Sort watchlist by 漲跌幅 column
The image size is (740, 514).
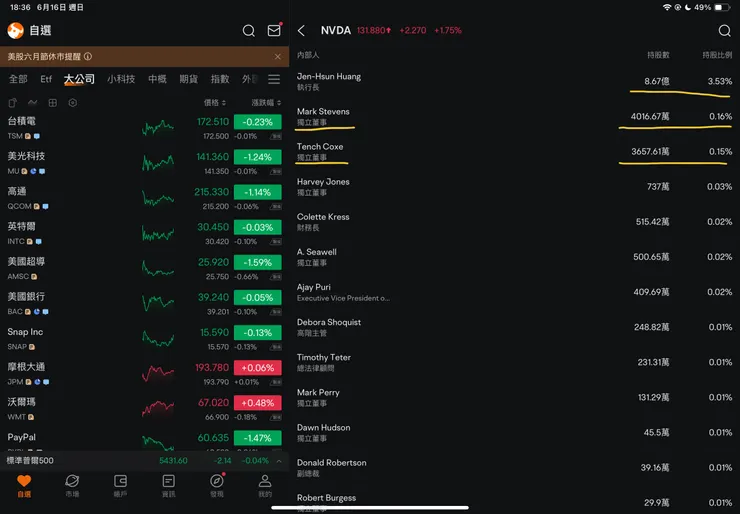click(x=266, y=102)
